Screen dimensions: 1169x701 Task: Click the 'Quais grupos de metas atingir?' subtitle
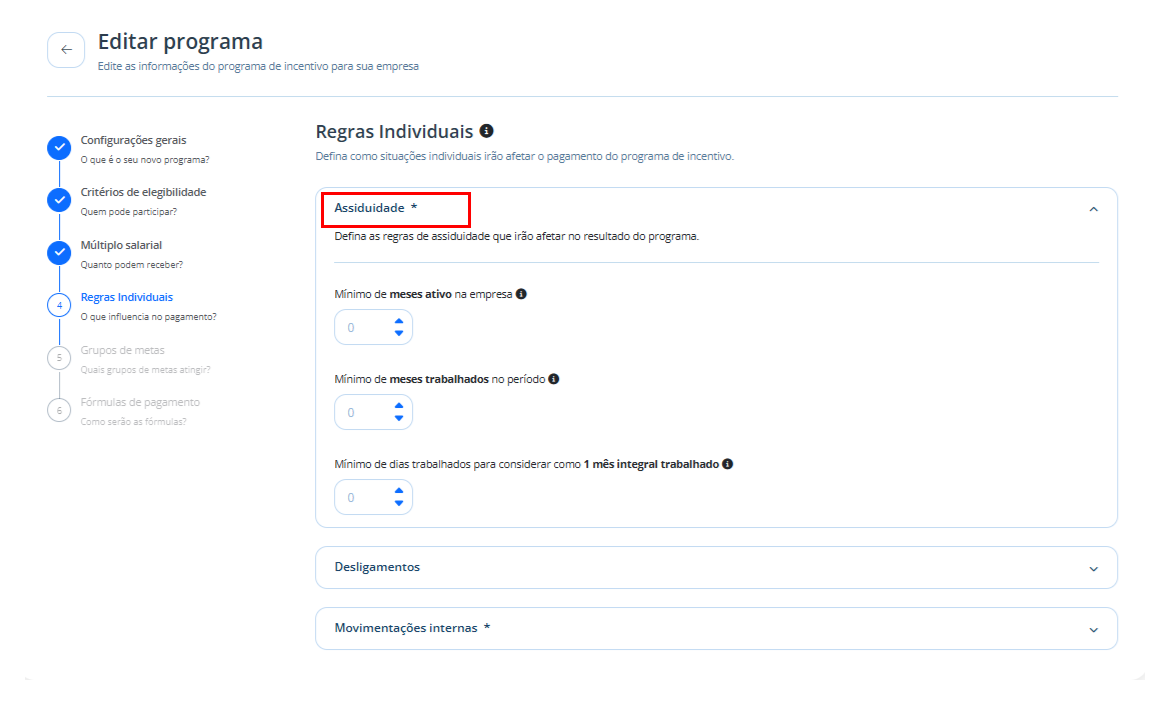coord(145,370)
